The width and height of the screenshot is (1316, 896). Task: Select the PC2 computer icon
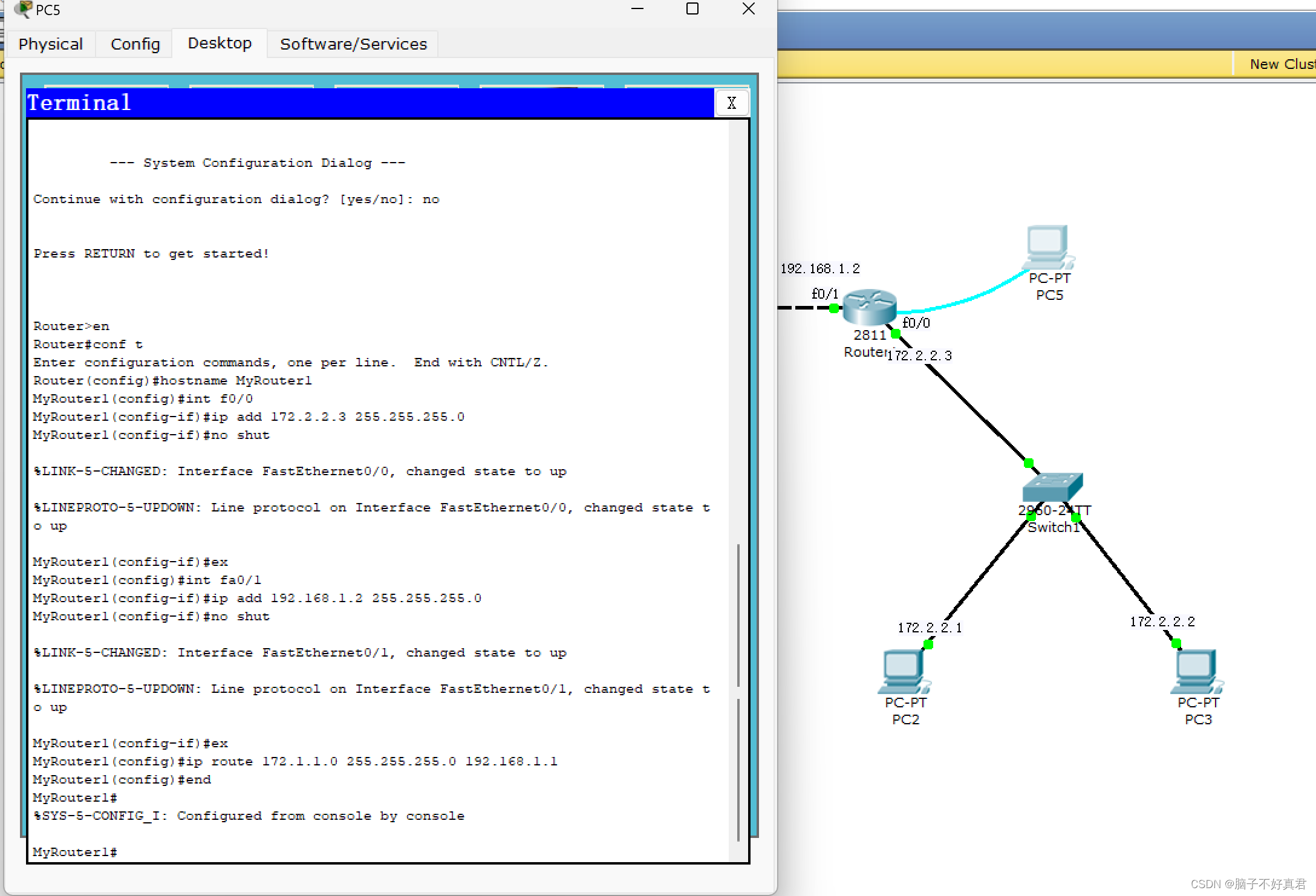pyautogui.click(x=904, y=671)
